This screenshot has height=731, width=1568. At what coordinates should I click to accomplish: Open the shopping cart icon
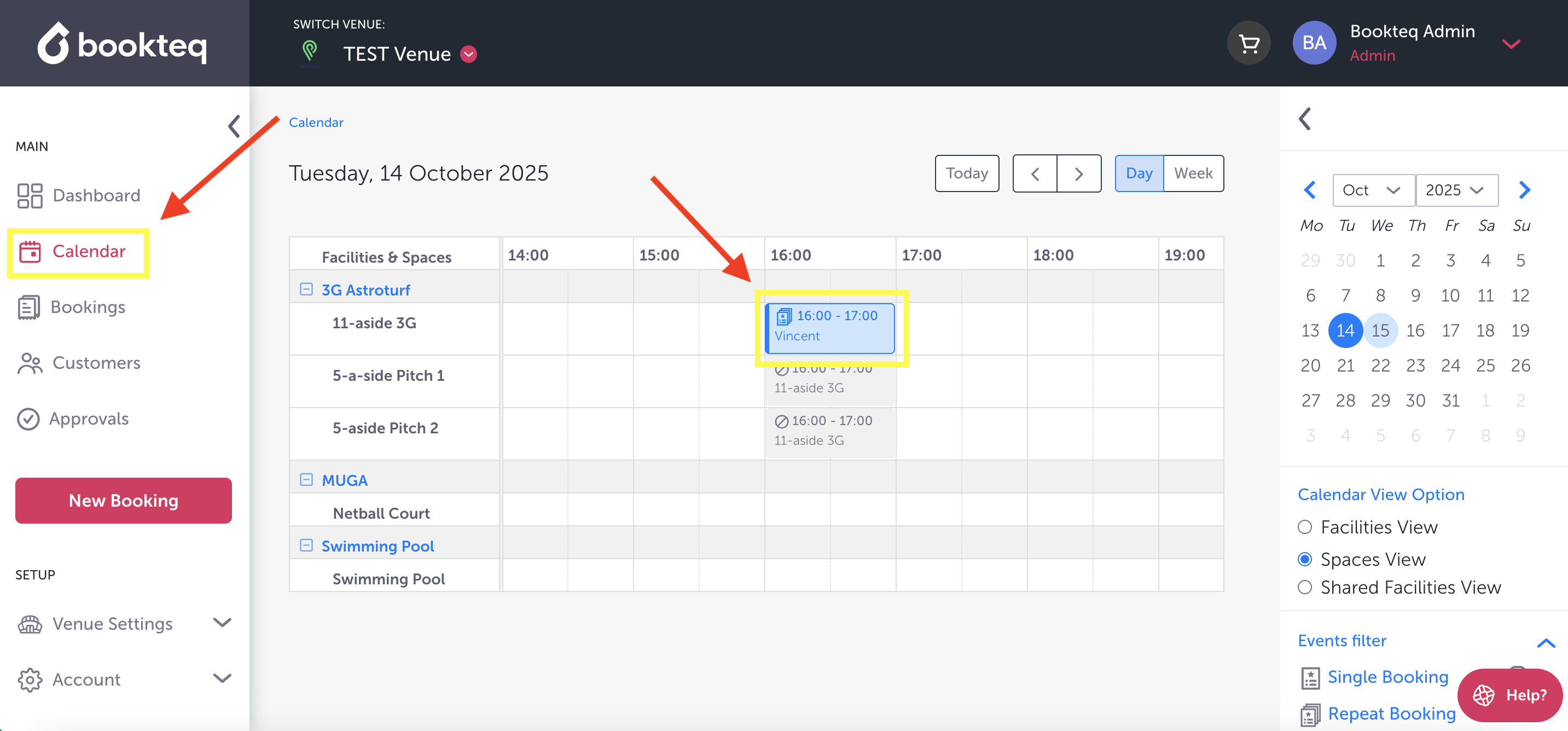1248,43
